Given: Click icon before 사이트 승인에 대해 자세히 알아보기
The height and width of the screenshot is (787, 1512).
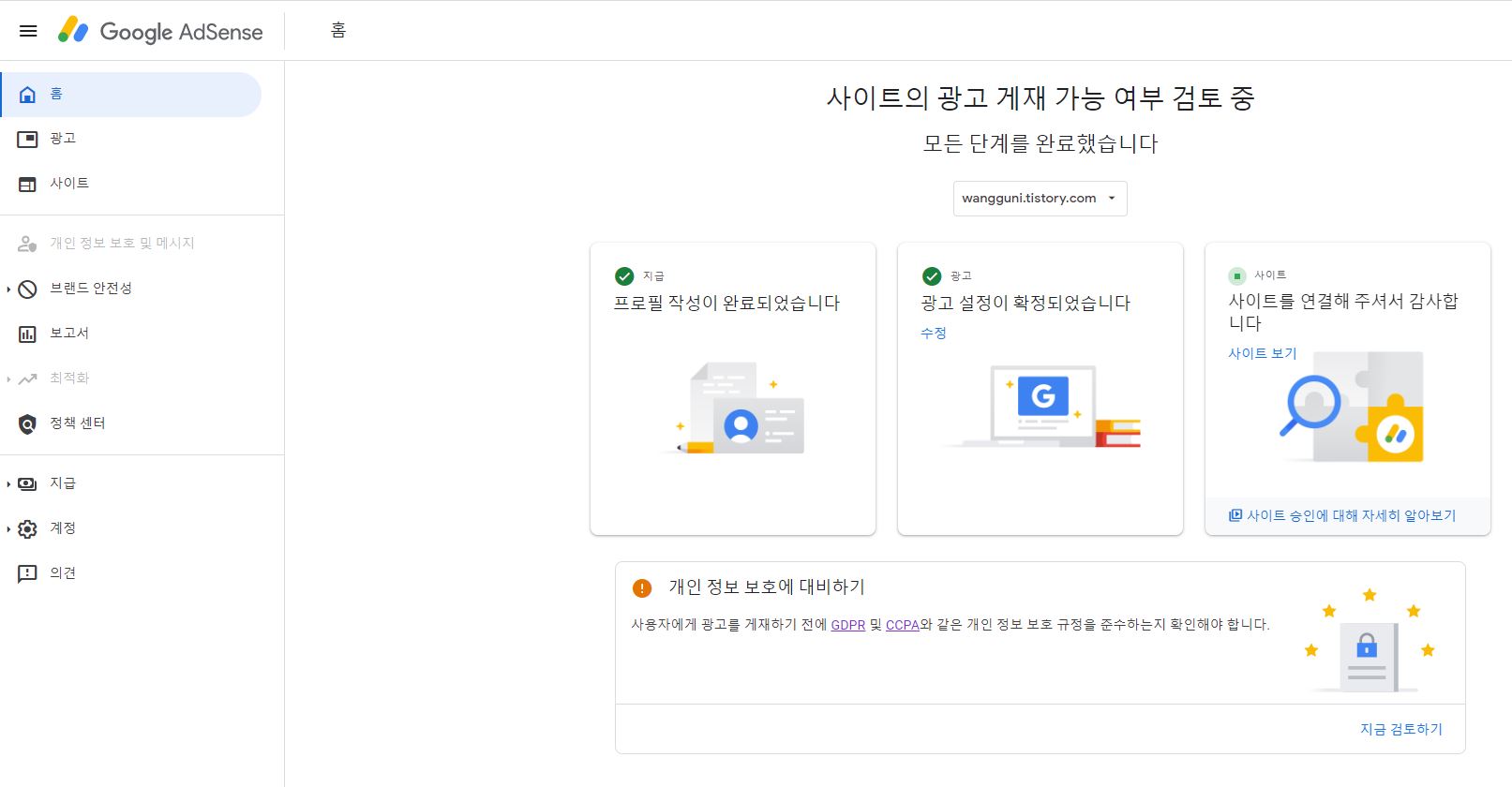Looking at the screenshot, I should 1235,515.
